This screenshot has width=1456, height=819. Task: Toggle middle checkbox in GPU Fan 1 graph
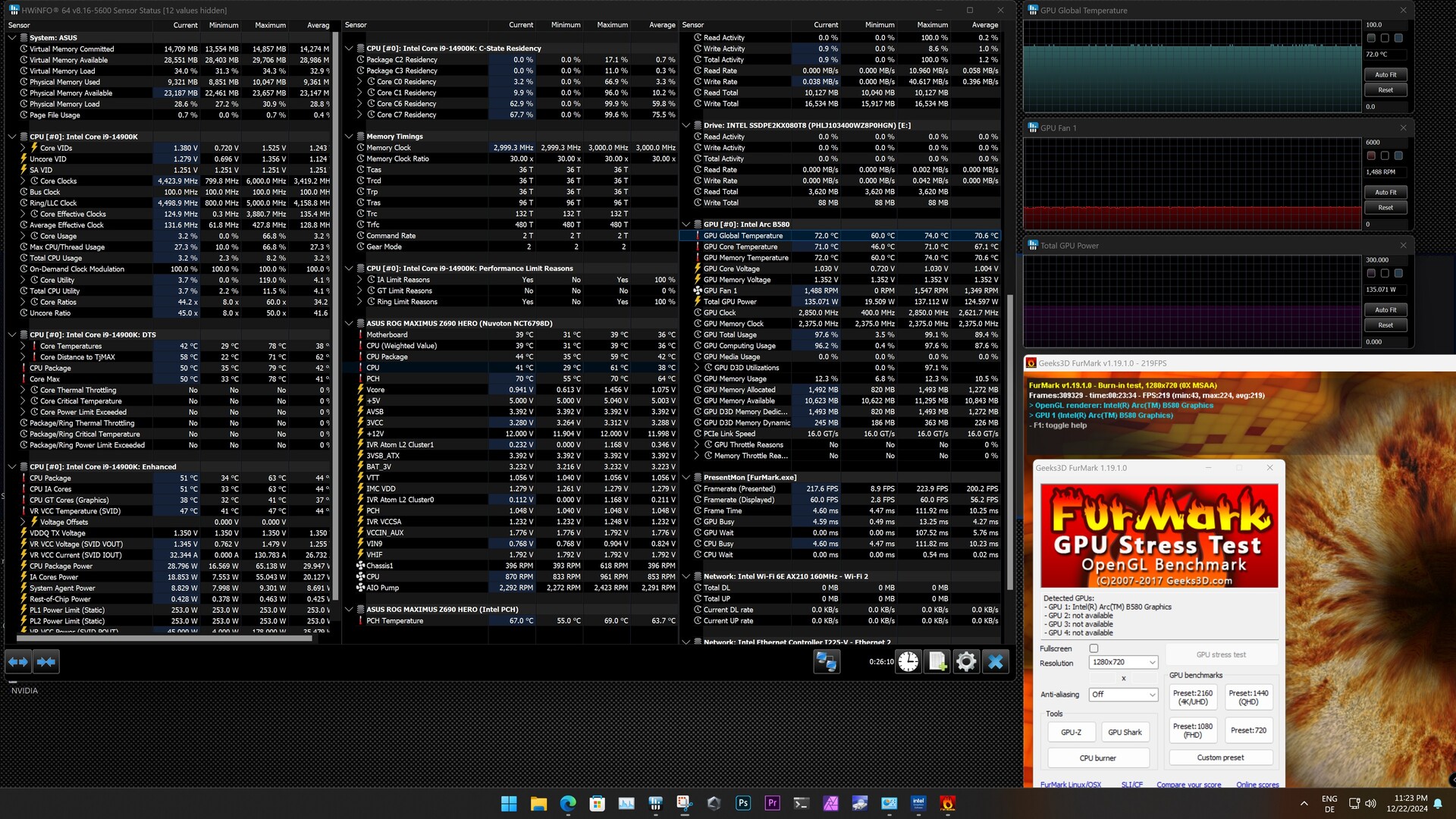pyautogui.click(x=1385, y=155)
